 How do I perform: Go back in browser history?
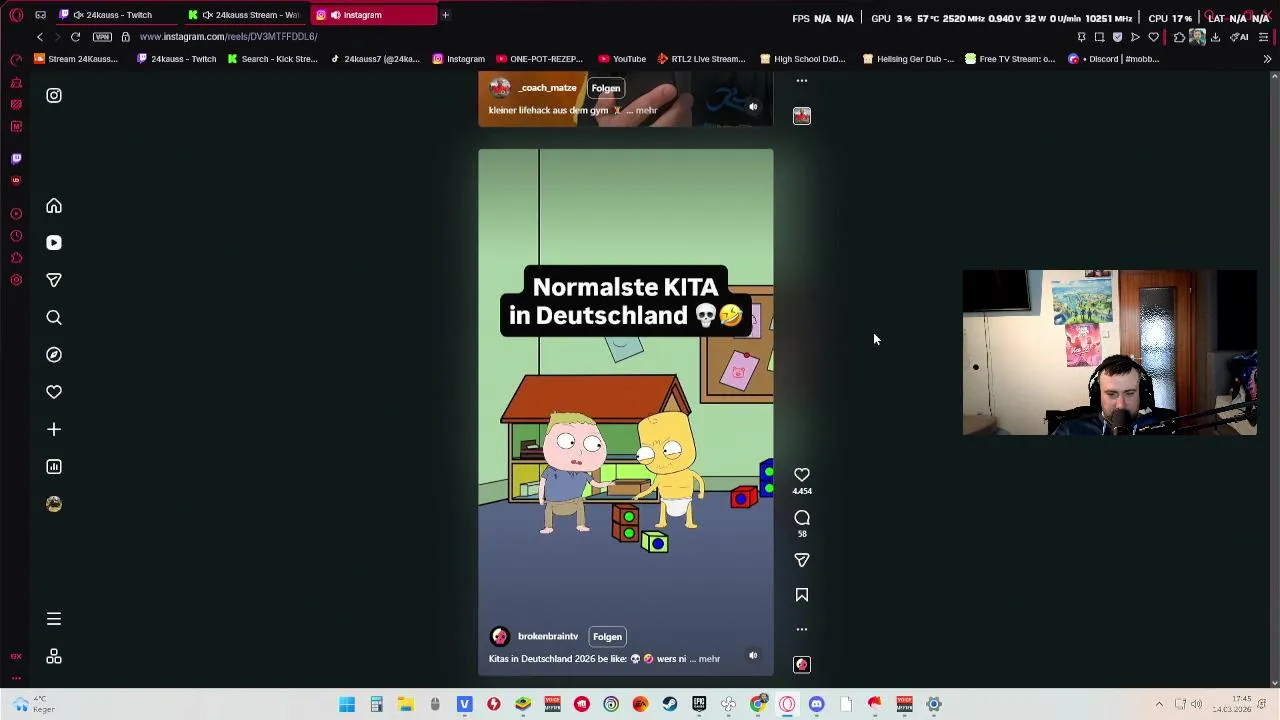click(x=40, y=37)
